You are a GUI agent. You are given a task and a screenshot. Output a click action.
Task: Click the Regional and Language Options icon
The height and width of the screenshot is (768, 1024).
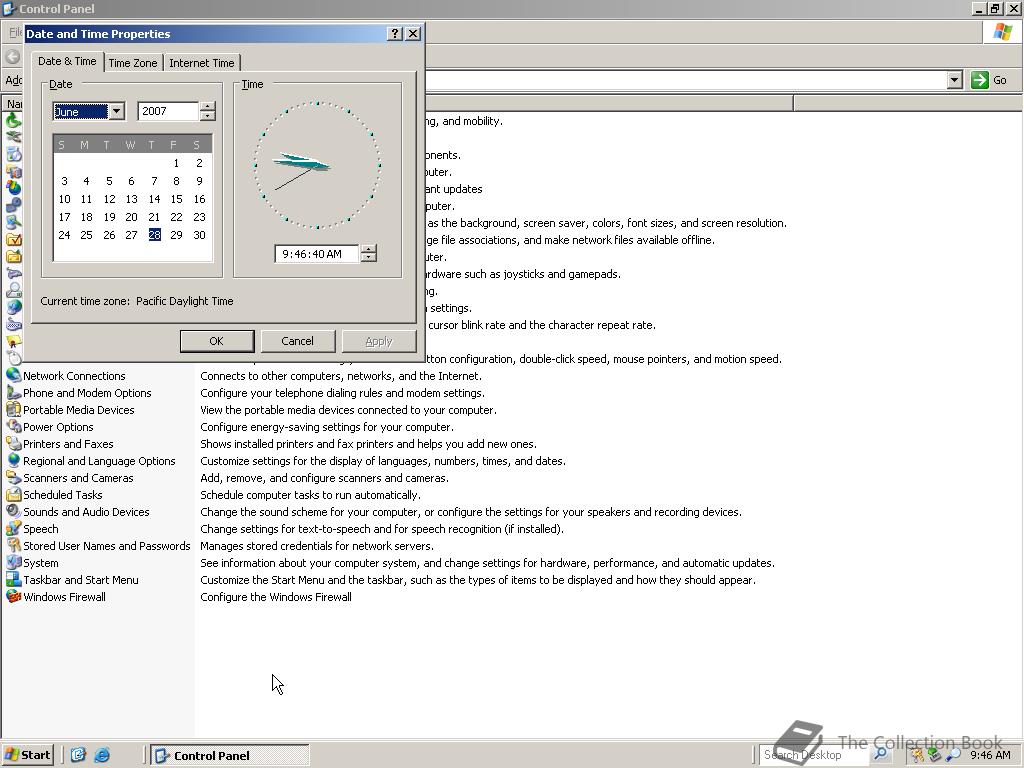click(13, 460)
